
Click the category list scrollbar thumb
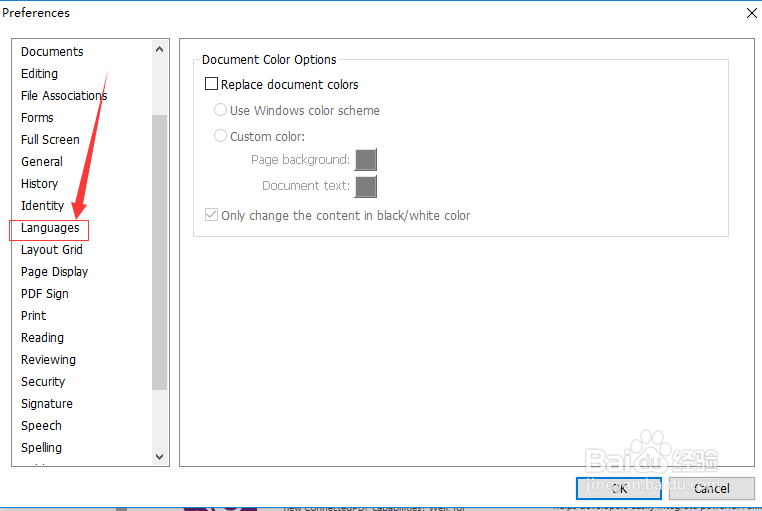pyautogui.click(x=160, y=250)
